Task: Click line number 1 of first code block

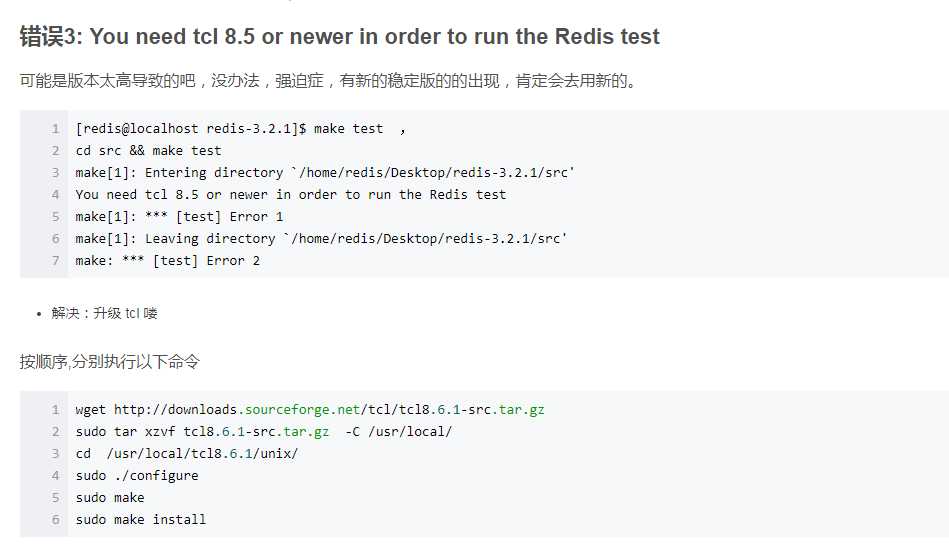Action: point(56,129)
